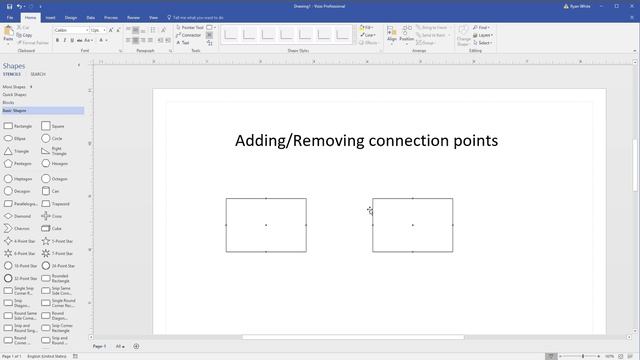640x360 pixels.
Task: Pick the Triangle shape from the stencil
Action: coord(16,151)
